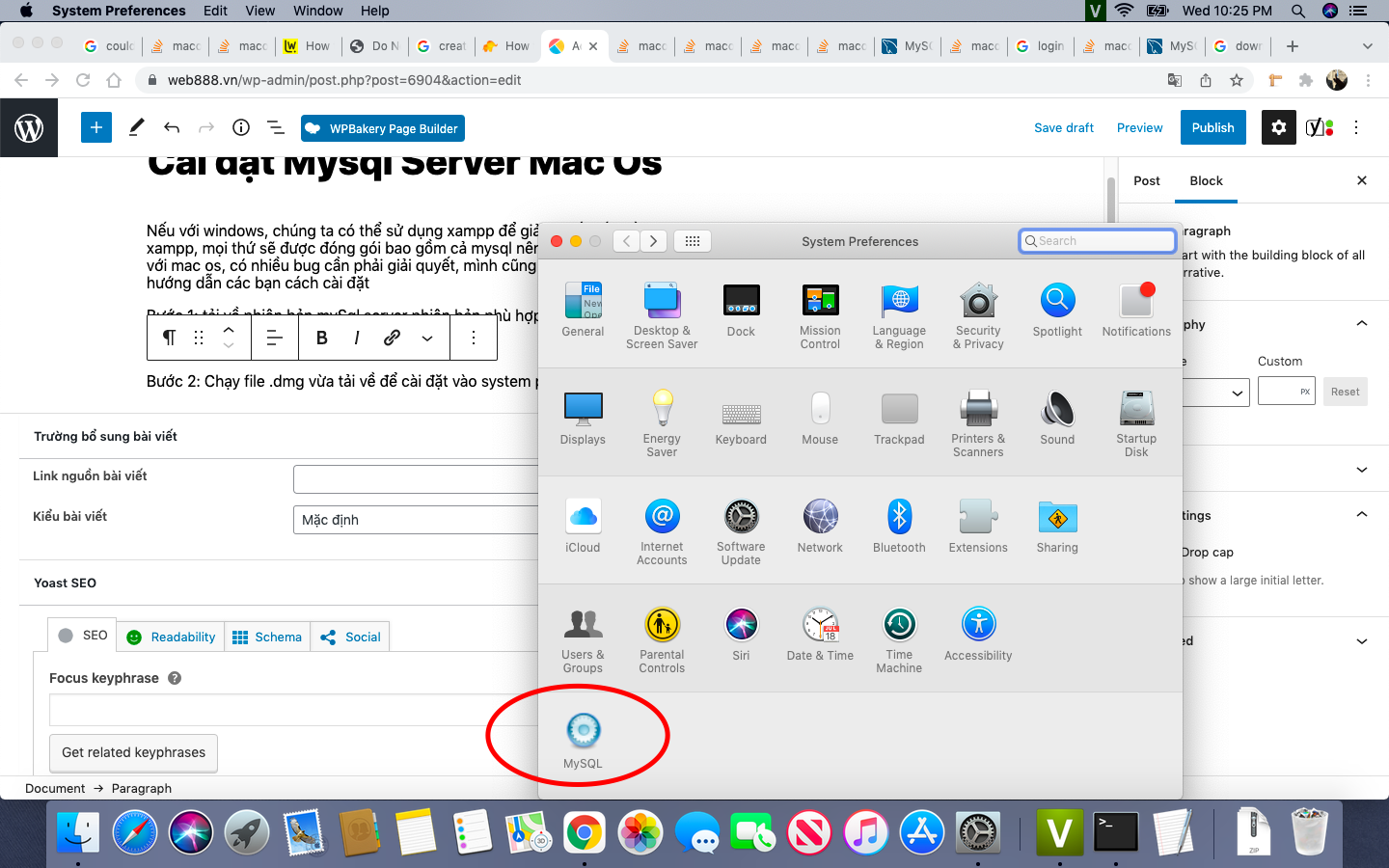Open the Dock preference pane

[x=741, y=311]
